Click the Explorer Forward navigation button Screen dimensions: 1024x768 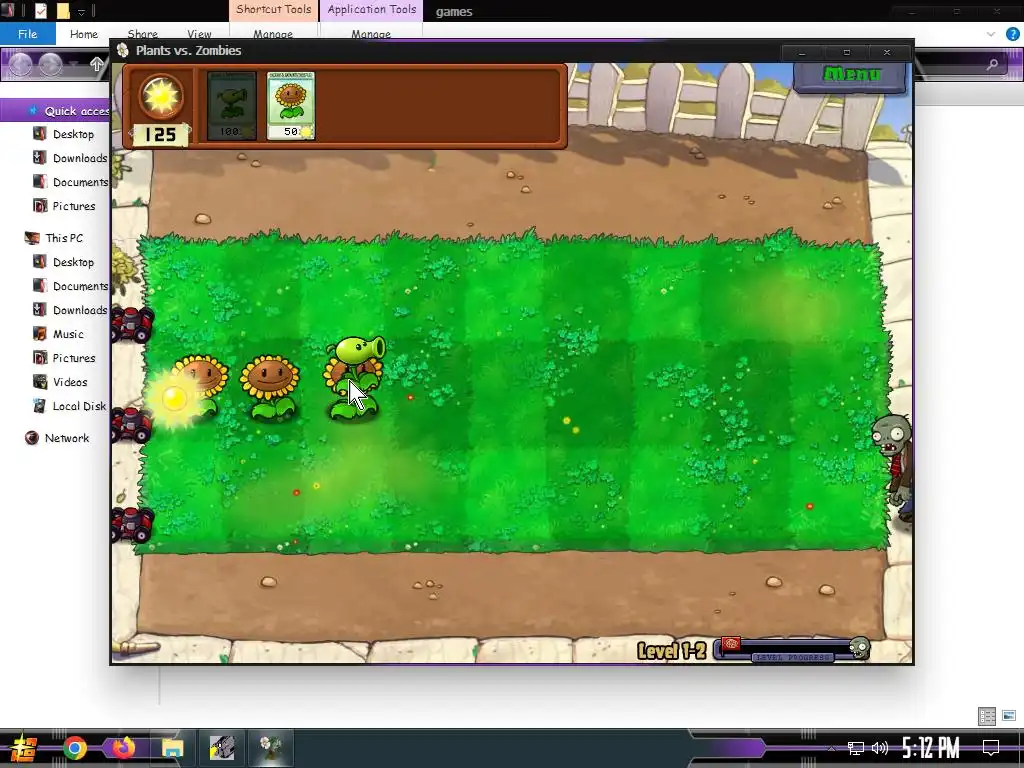coord(50,64)
